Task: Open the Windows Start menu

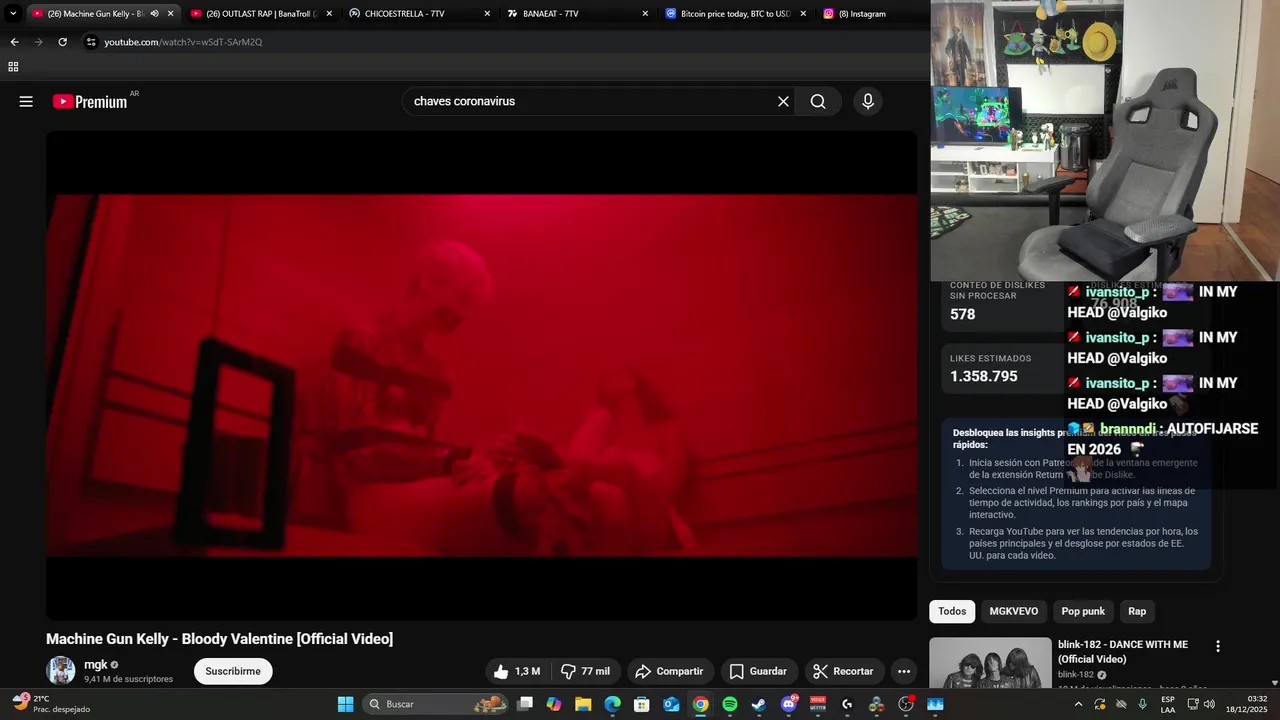Action: coord(345,704)
